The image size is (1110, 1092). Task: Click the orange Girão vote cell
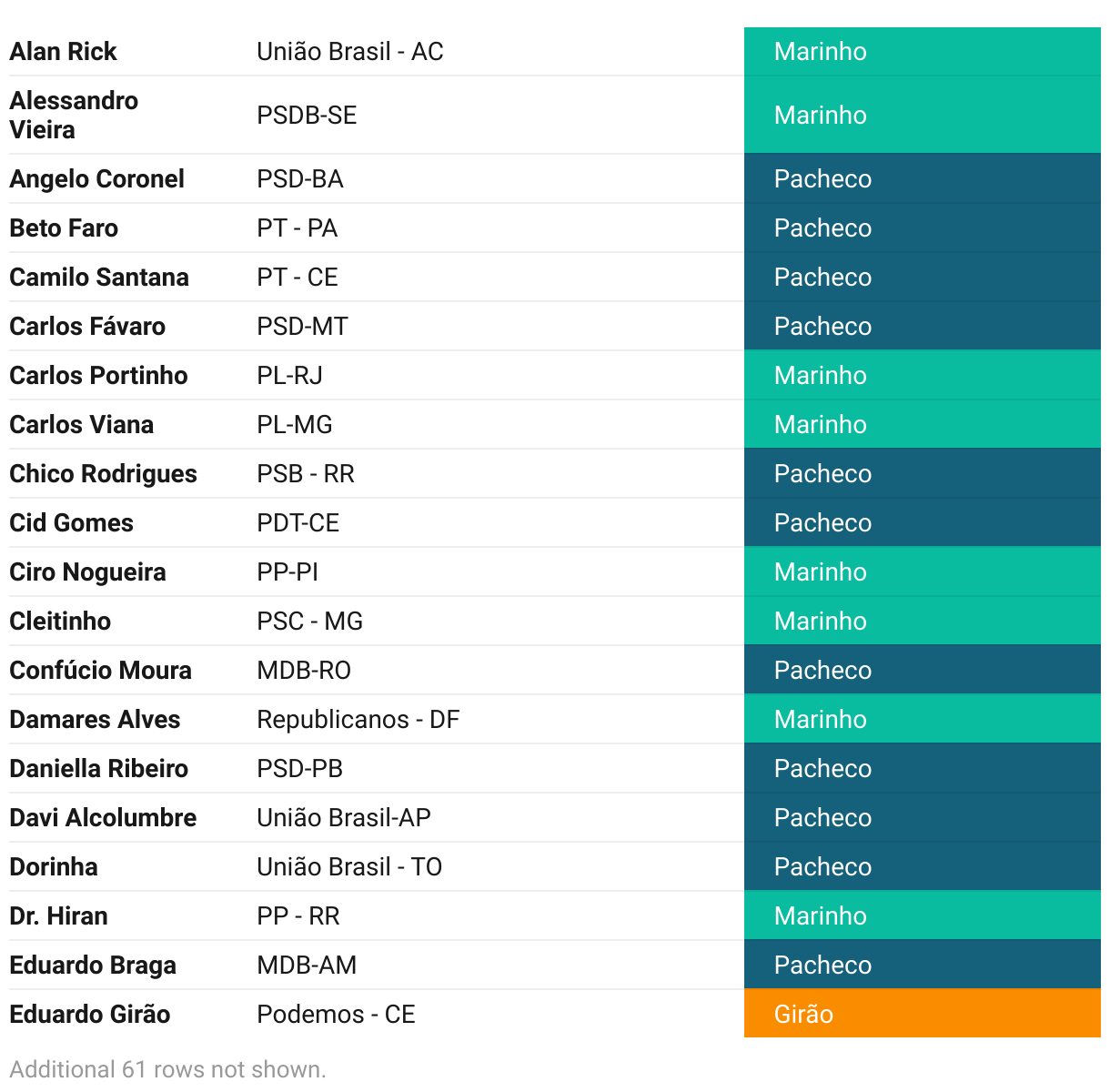(922, 1015)
